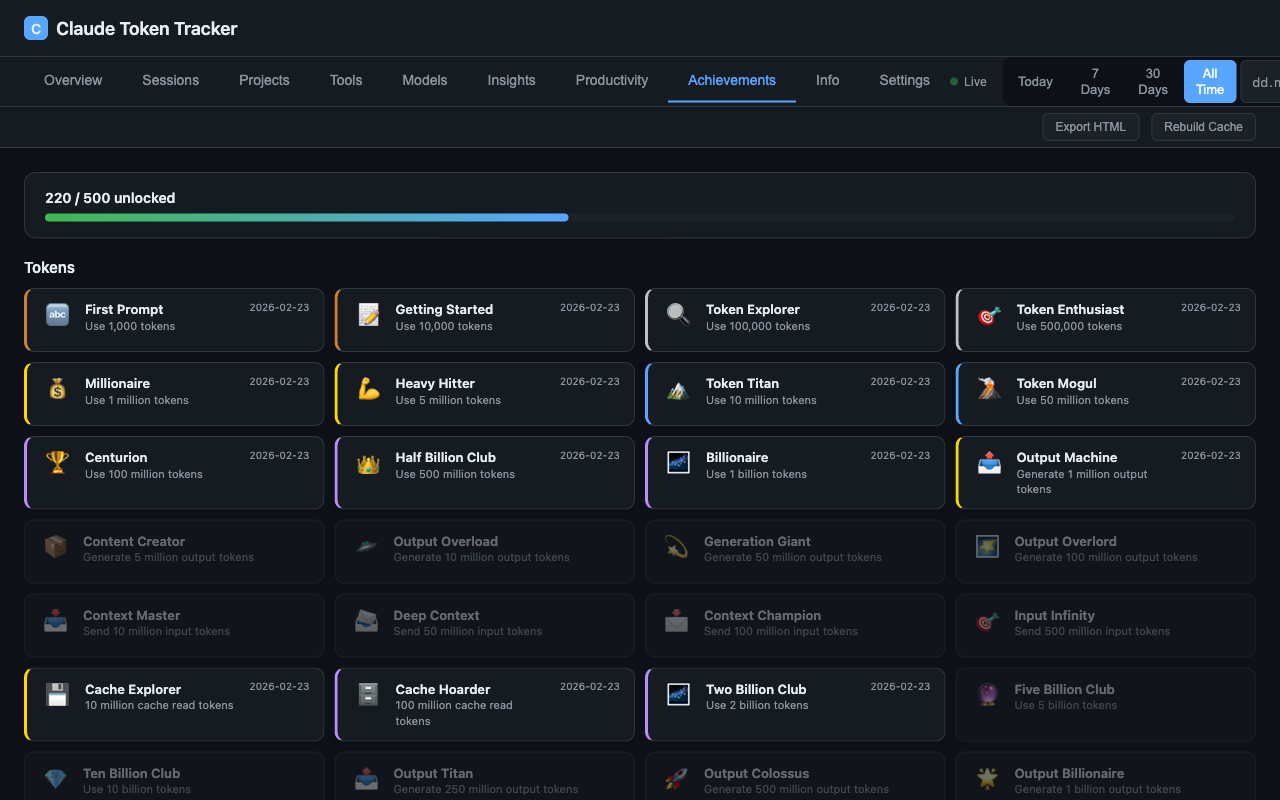This screenshot has width=1280, height=800.
Task: Switch to the Today time range
Action: click(1035, 81)
